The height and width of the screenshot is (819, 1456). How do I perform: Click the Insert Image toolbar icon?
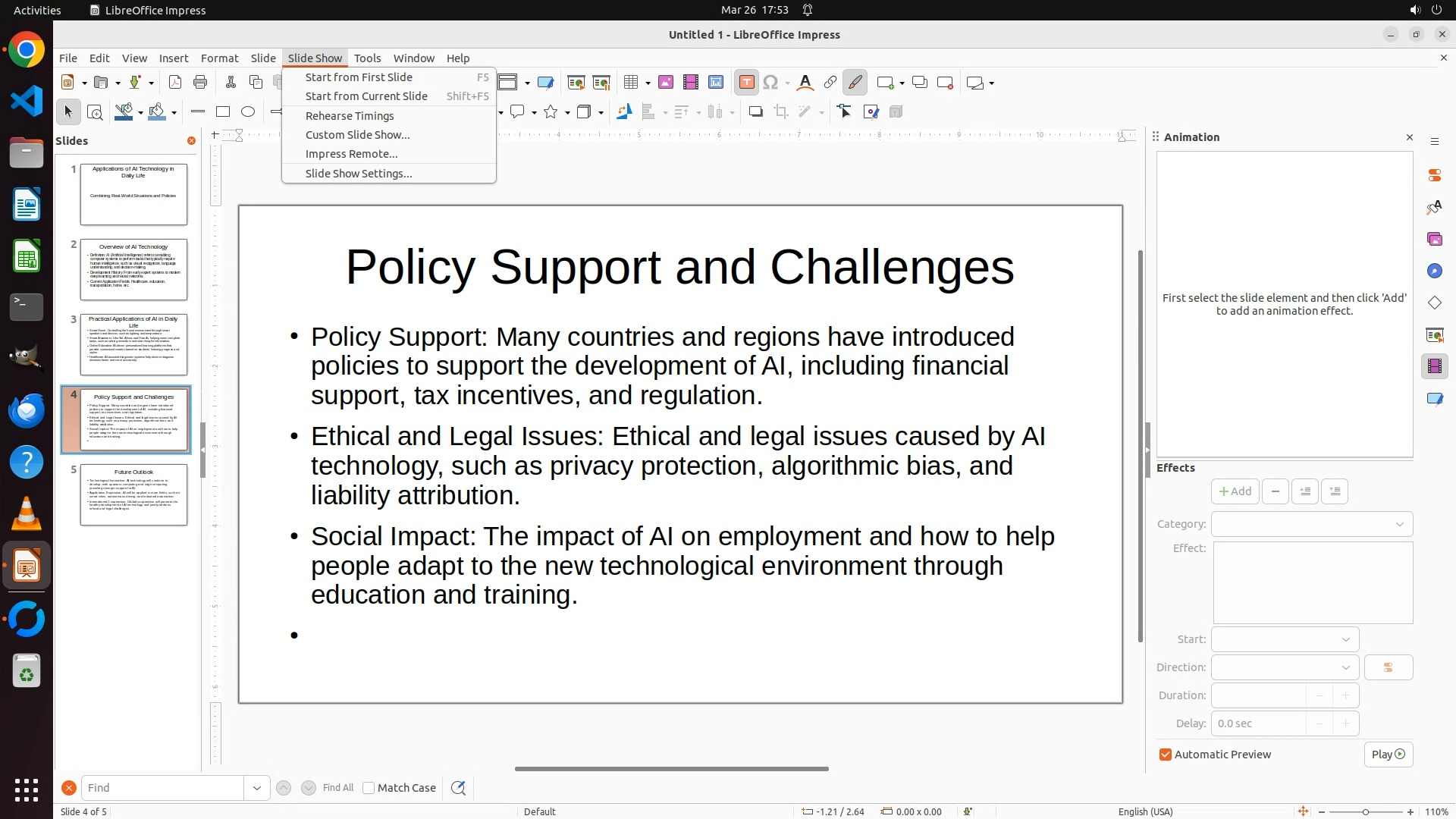coord(666,83)
